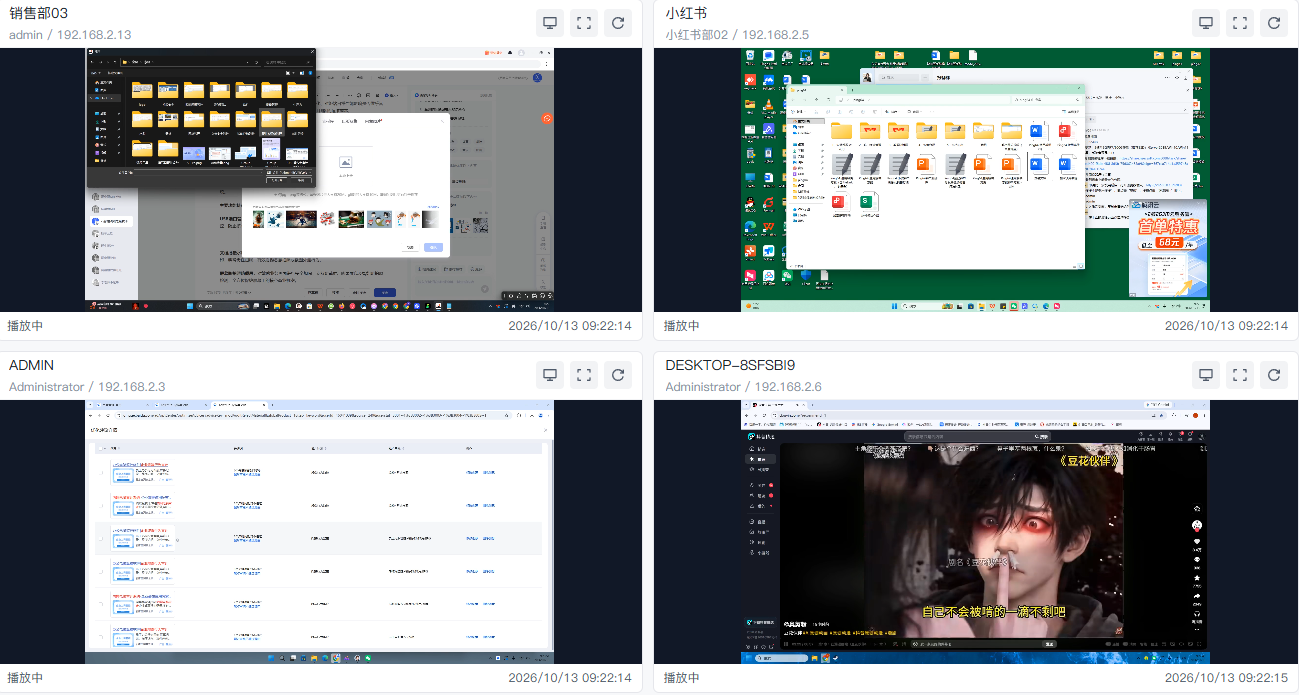Select the text Administrator / 192.168.2.3
The height and width of the screenshot is (695, 1299).
[87, 387]
